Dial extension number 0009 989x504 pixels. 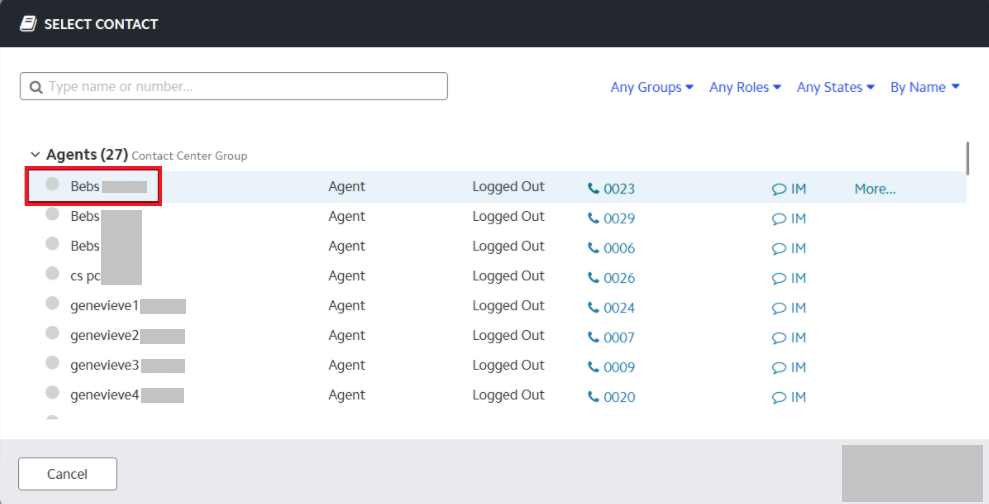pos(619,367)
